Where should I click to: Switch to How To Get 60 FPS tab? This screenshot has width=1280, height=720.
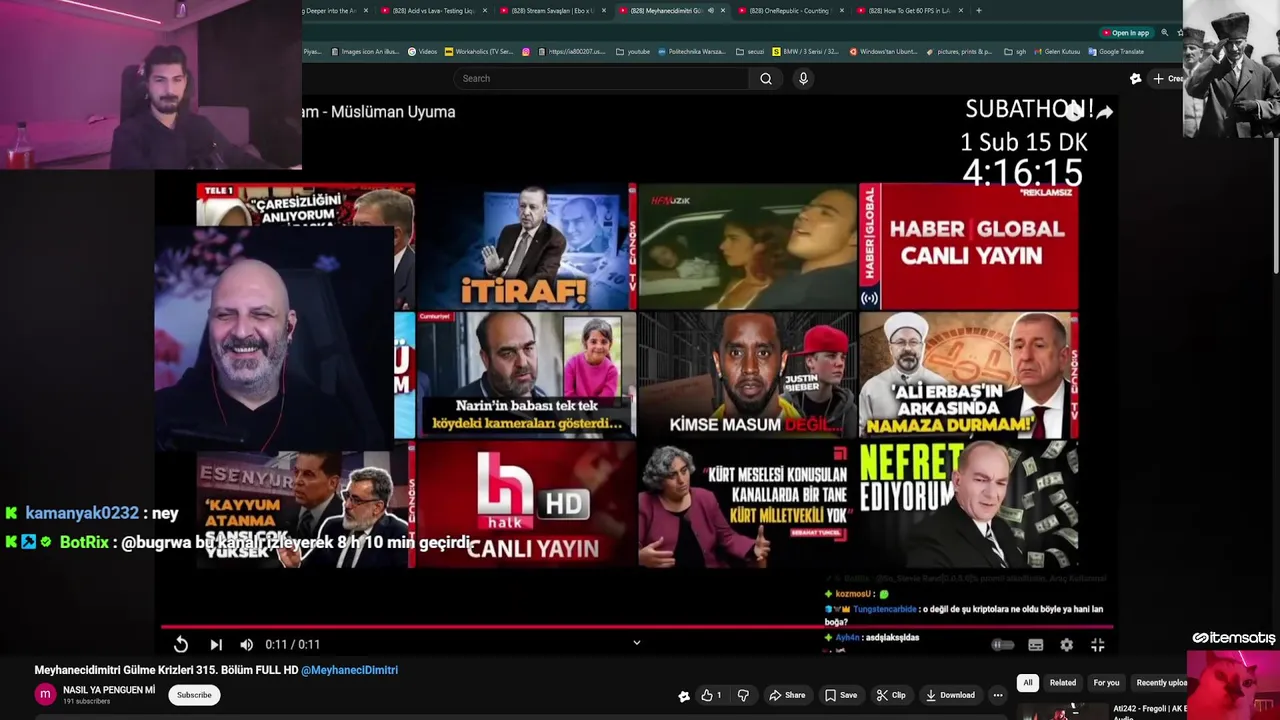910,11
